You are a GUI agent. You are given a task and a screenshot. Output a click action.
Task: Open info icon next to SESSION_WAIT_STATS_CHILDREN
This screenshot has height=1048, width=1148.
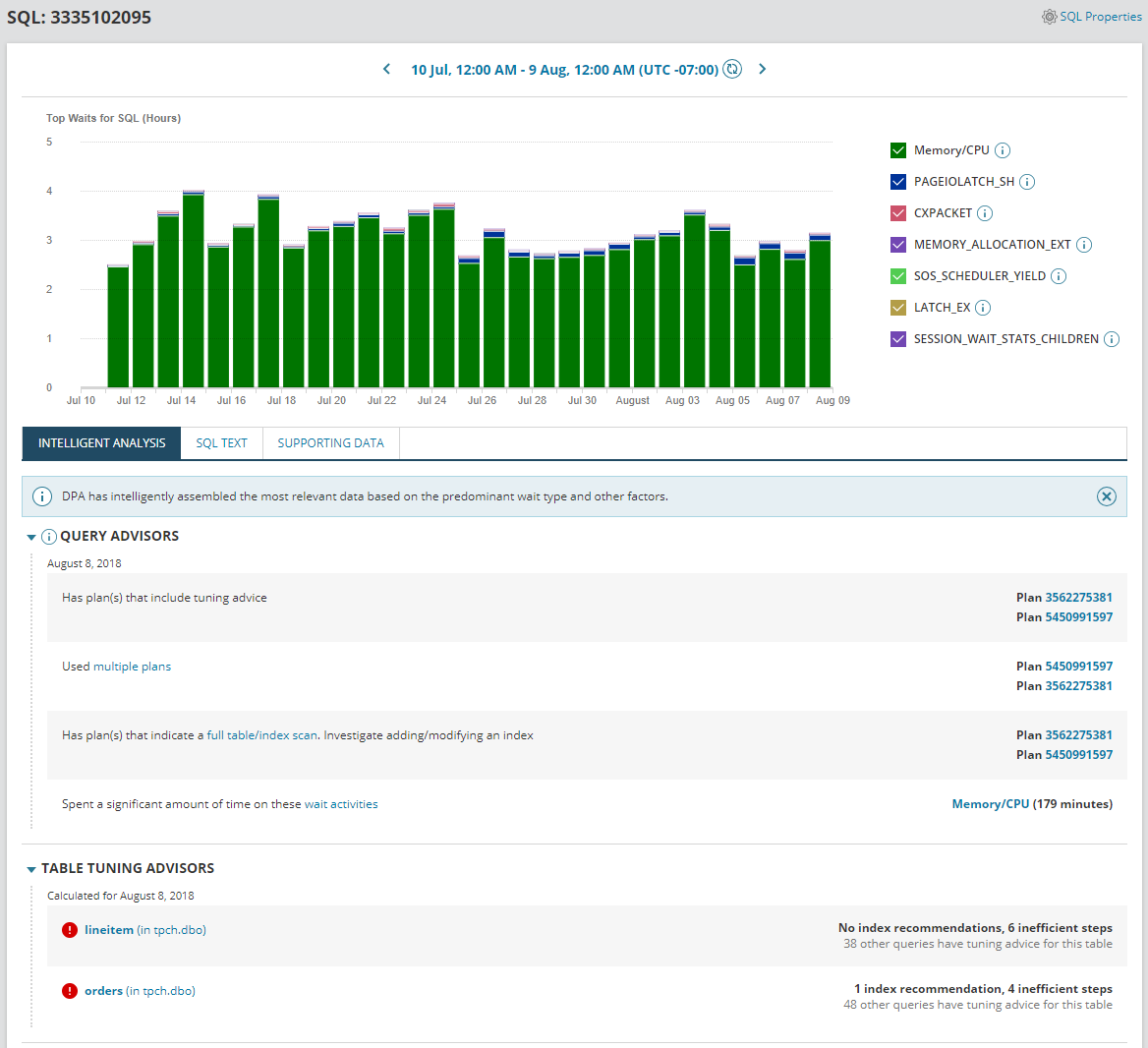(x=1112, y=339)
